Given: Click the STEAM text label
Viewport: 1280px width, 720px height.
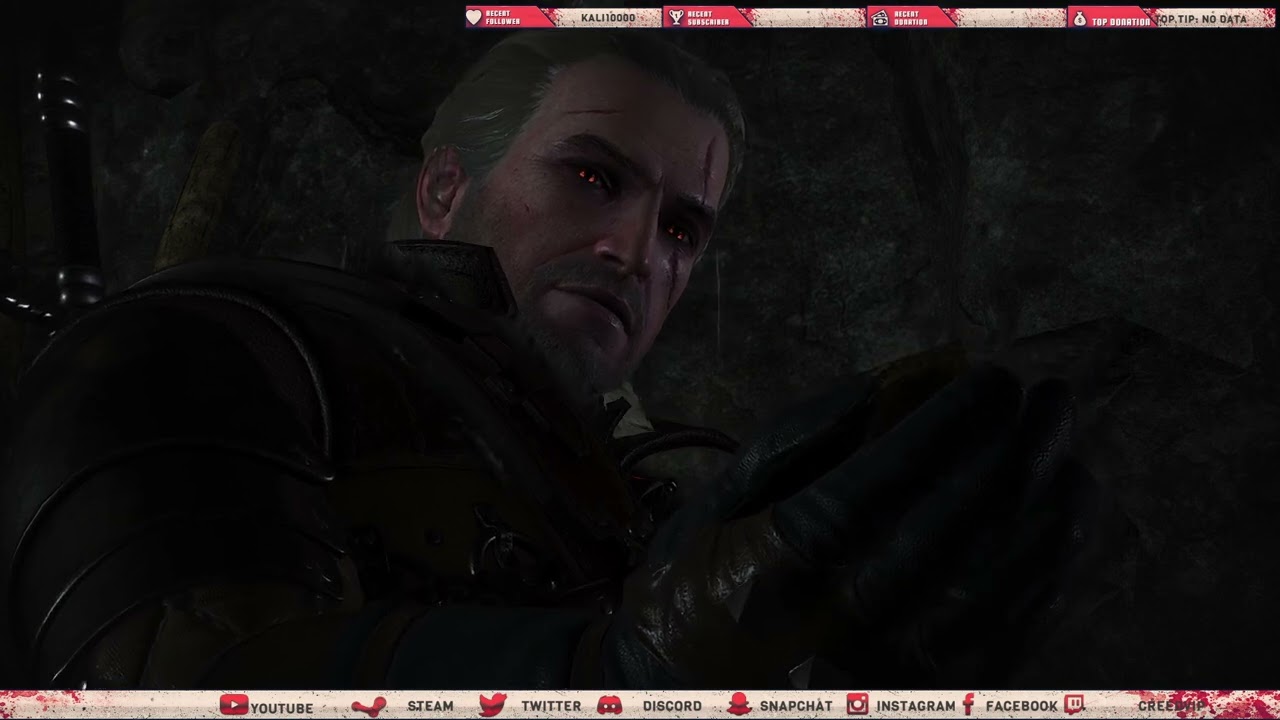Looking at the screenshot, I should [430, 706].
